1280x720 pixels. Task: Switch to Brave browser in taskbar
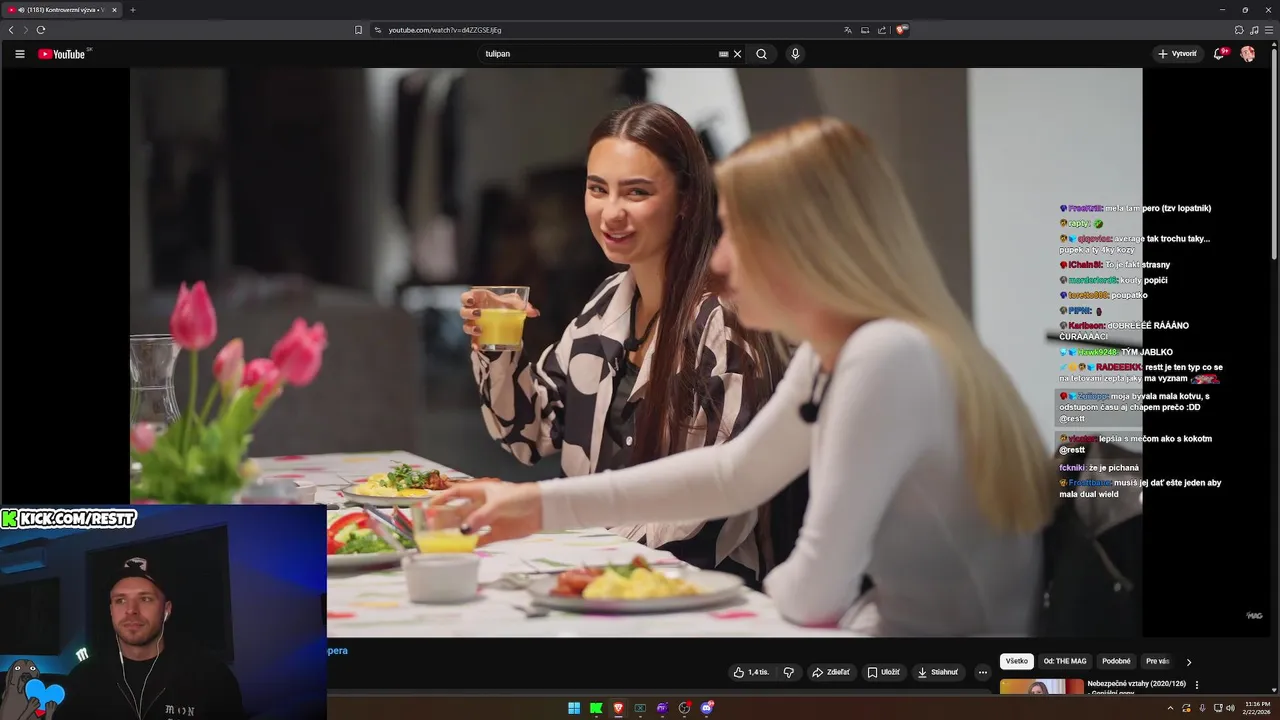pos(618,708)
